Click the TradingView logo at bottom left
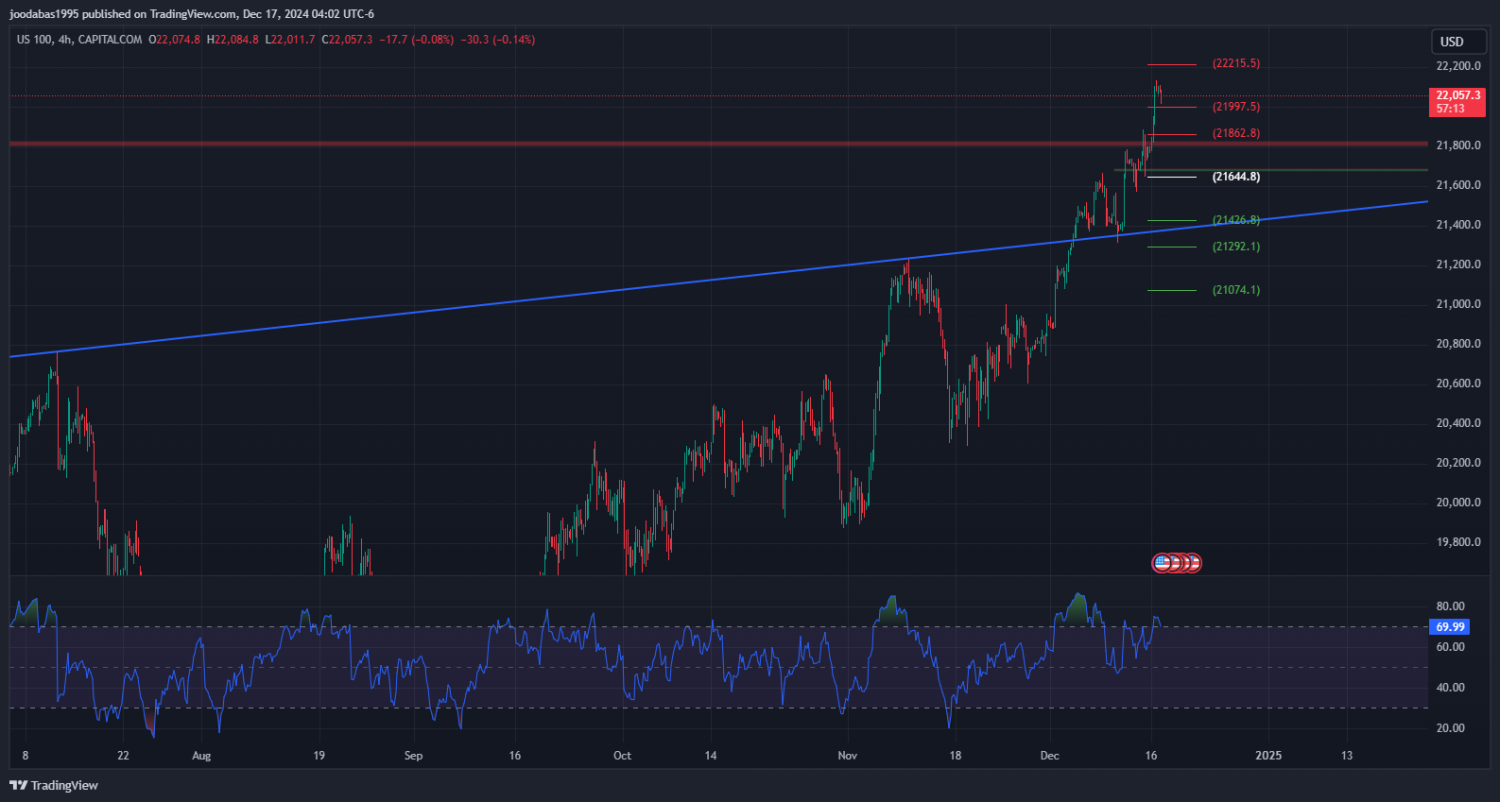1500x802 pixels. [55, 785]
